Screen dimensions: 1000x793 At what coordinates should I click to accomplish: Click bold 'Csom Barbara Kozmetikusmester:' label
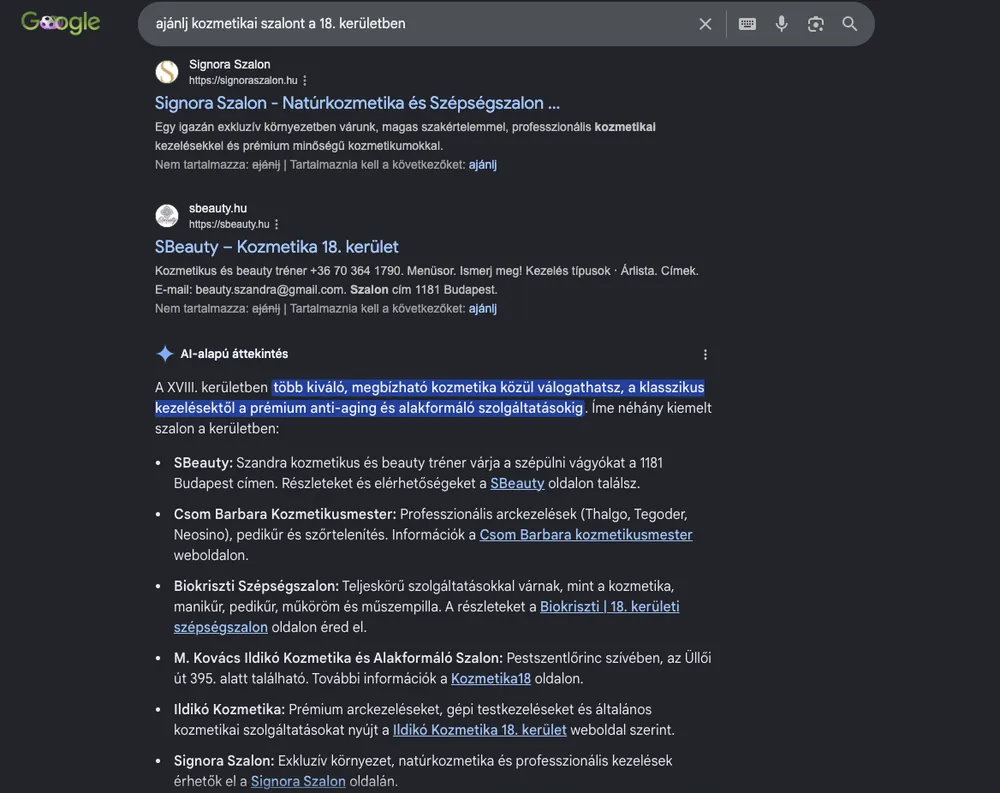tap(285, 514)
